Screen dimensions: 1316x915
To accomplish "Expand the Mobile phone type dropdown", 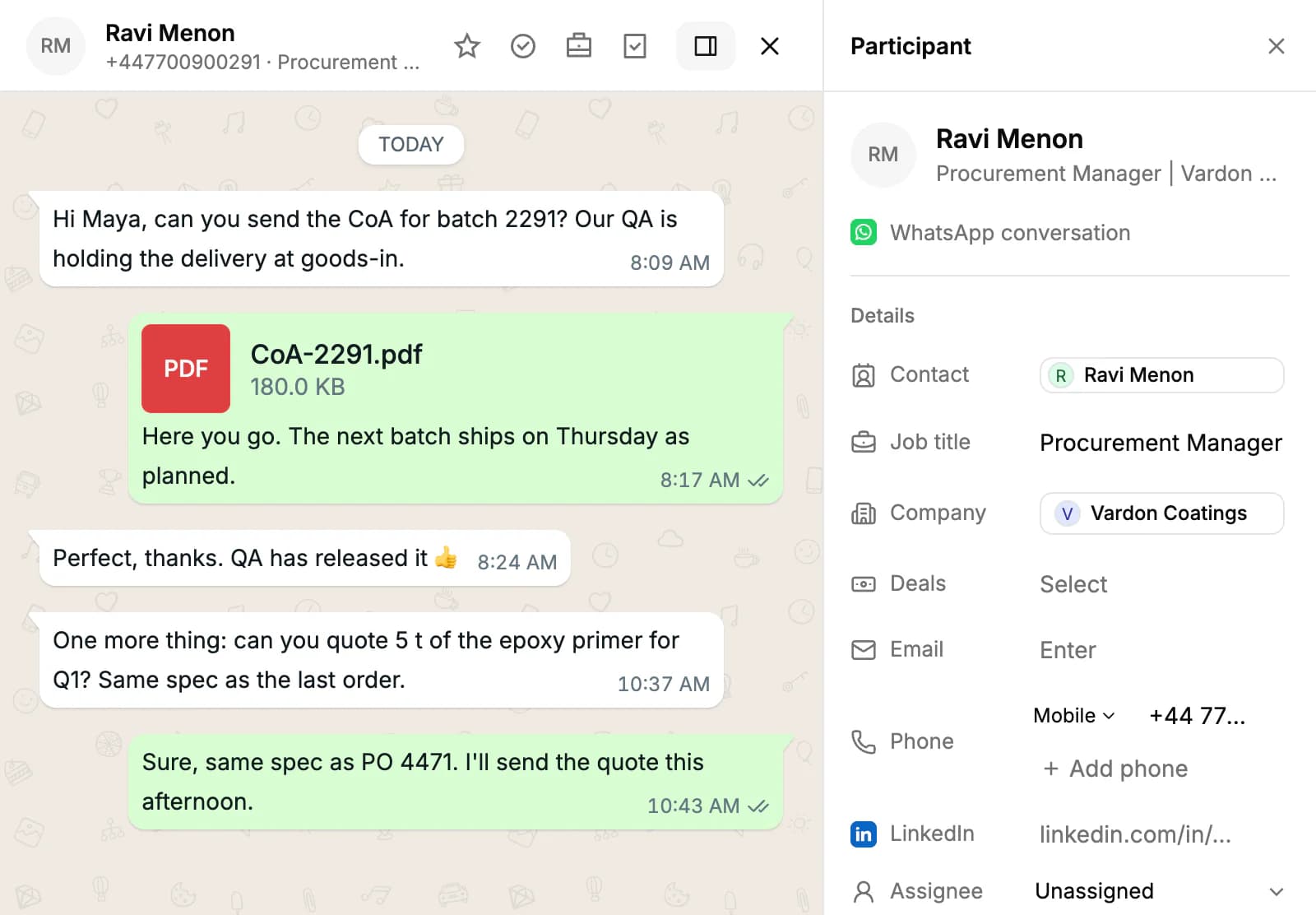I will tap(1074, 716).
